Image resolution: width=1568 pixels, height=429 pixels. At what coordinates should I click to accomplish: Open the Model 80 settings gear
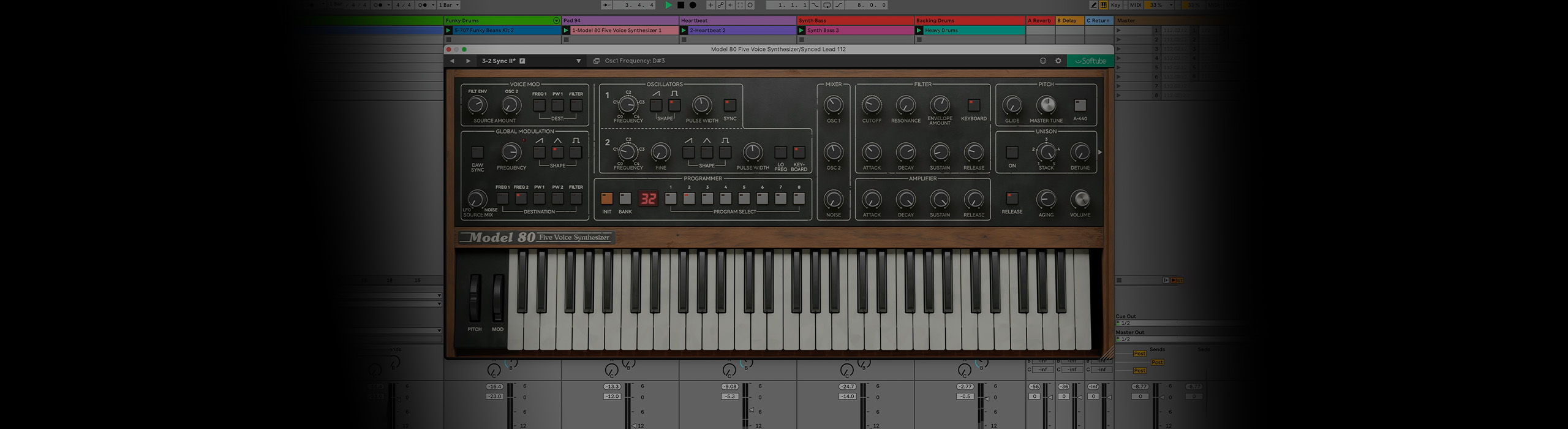pos(1058,61)
